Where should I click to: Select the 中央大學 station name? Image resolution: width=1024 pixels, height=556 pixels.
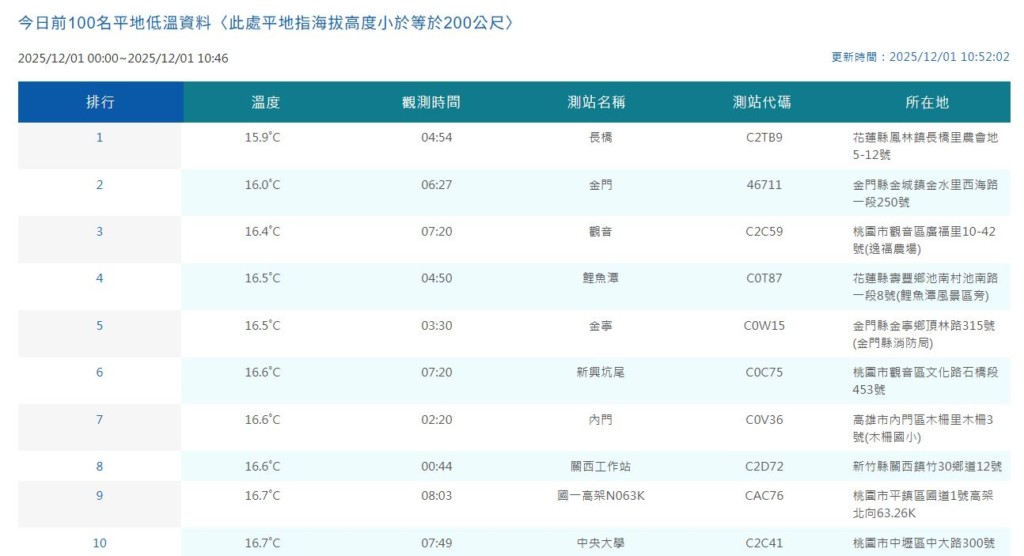click(601, 543)
